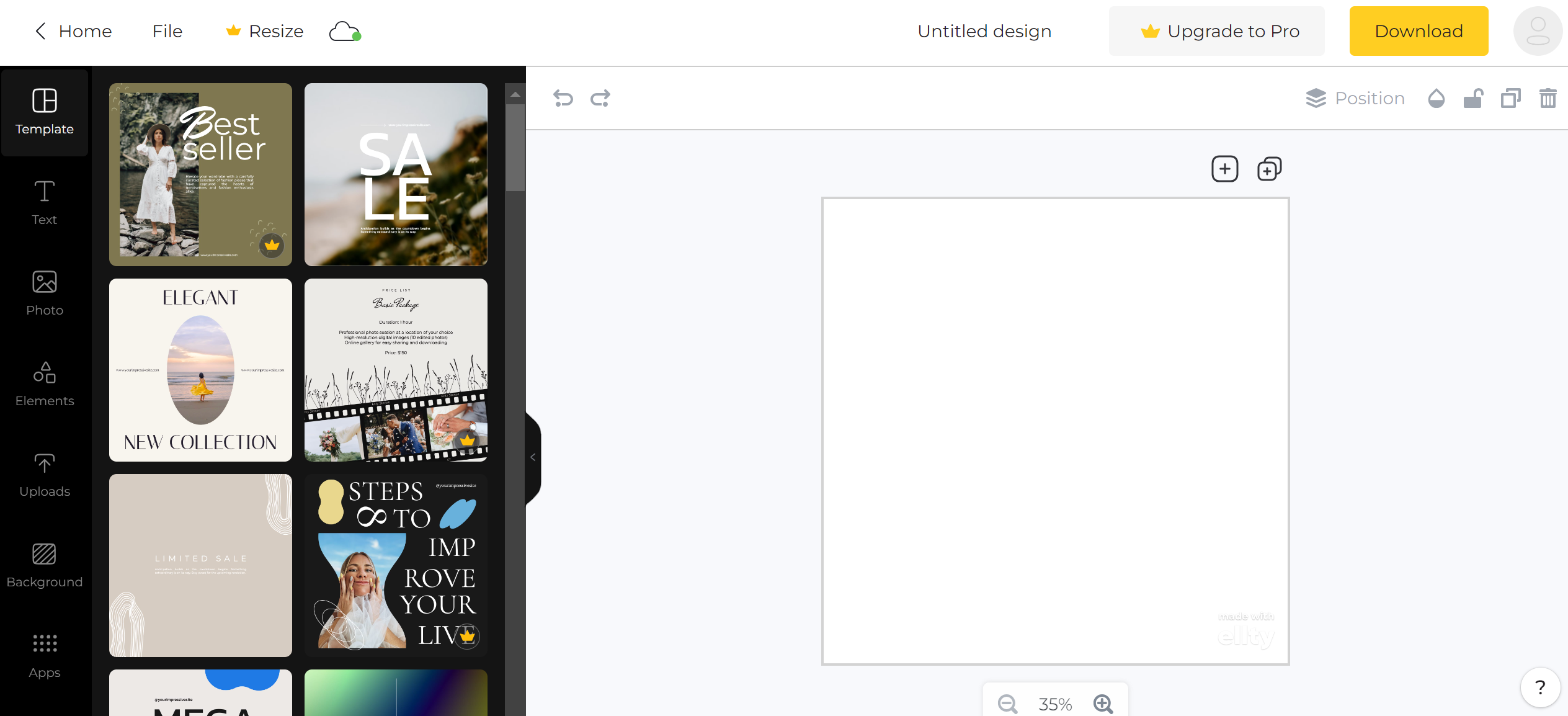Zoom in with plus magnifier
The height and width of the screenshot is (716, 1568).
[1103, 704]
